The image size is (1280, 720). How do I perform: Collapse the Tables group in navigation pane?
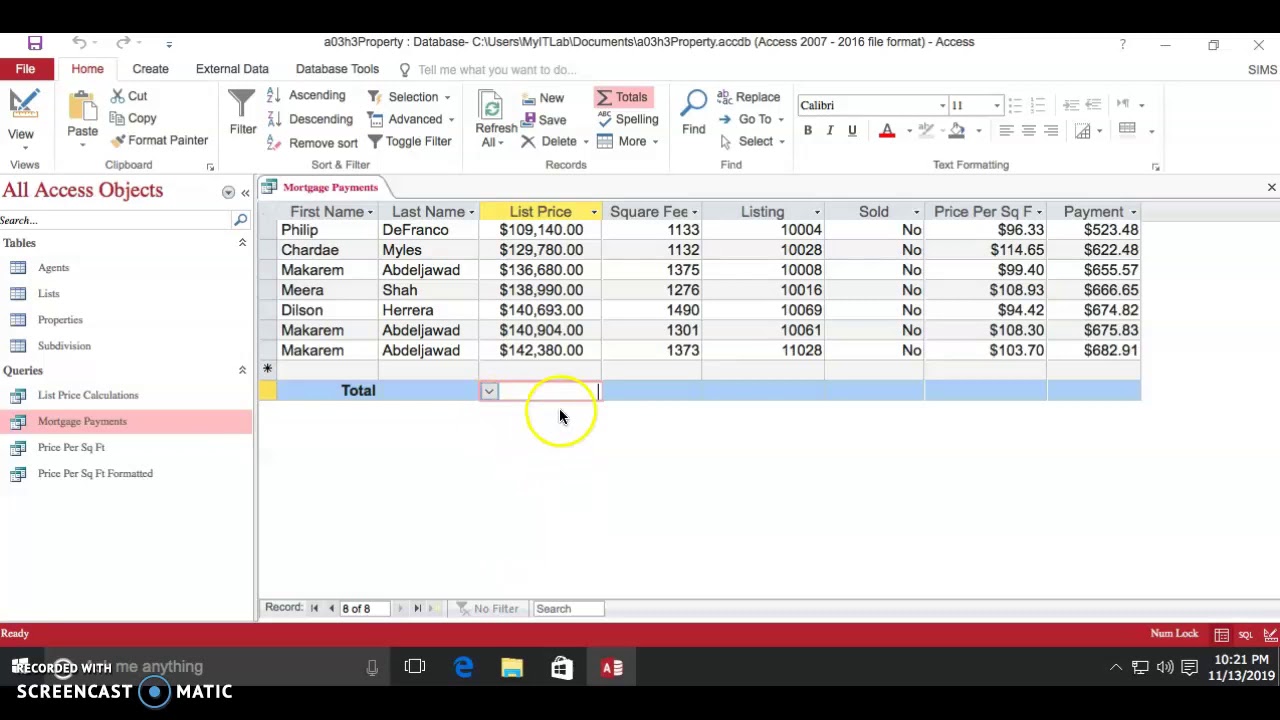click(242, 243)
